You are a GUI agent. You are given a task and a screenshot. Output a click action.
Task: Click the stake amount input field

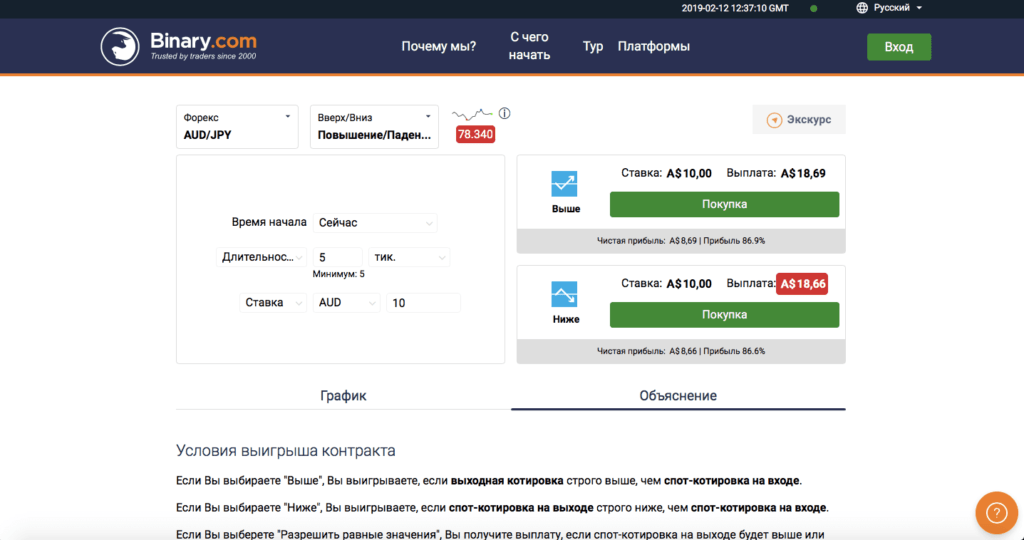(423, 303)
